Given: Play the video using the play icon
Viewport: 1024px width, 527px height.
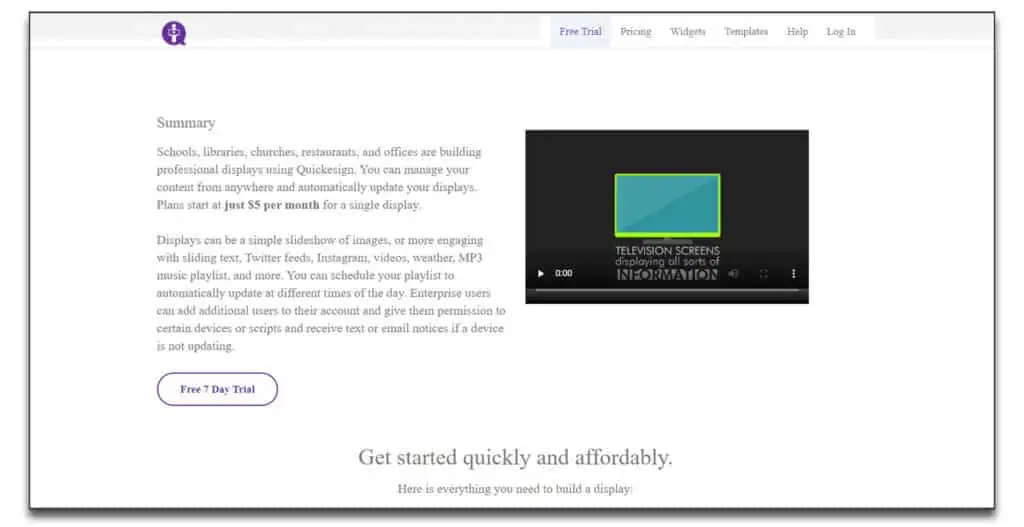Looking at the screenshot, I should click(541, 274).
